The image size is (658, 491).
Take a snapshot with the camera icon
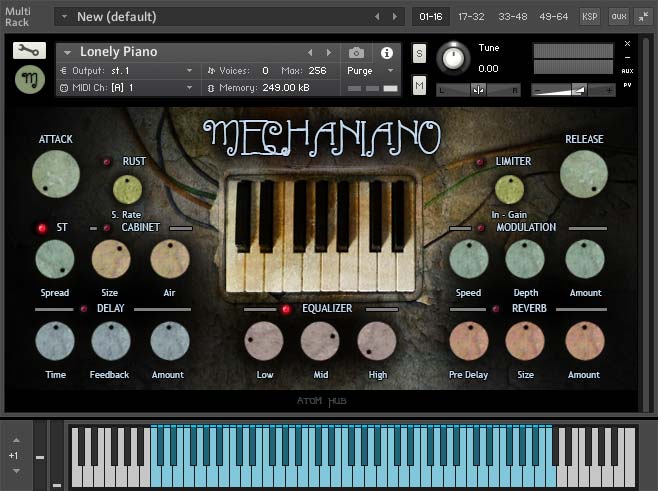click(x=356, y=53)
